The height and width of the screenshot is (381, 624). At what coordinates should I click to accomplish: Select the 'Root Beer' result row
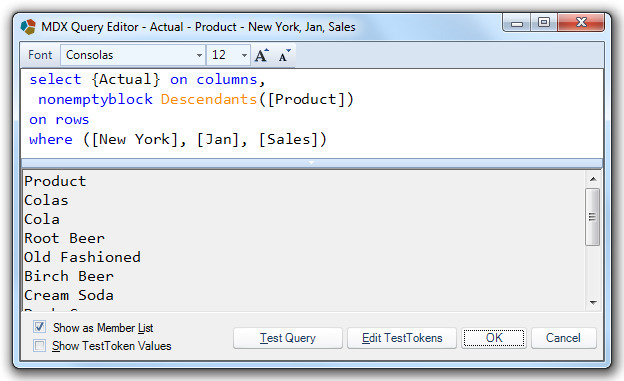(x=64, y=238)
